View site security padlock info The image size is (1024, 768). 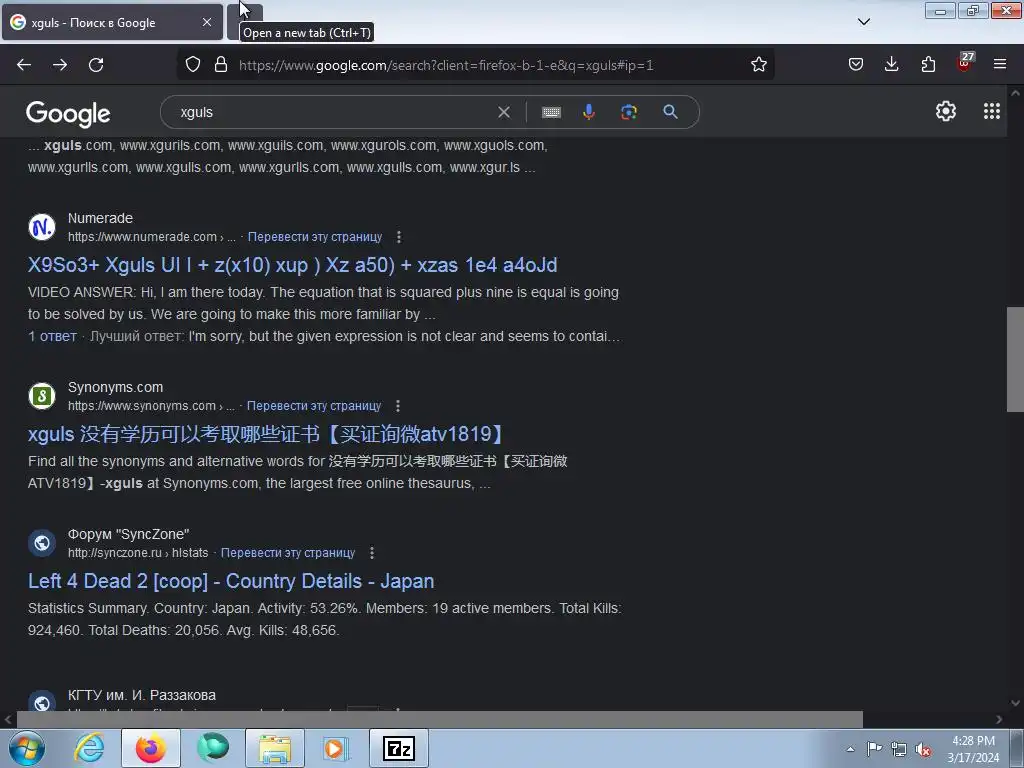[x=221, y=65]
